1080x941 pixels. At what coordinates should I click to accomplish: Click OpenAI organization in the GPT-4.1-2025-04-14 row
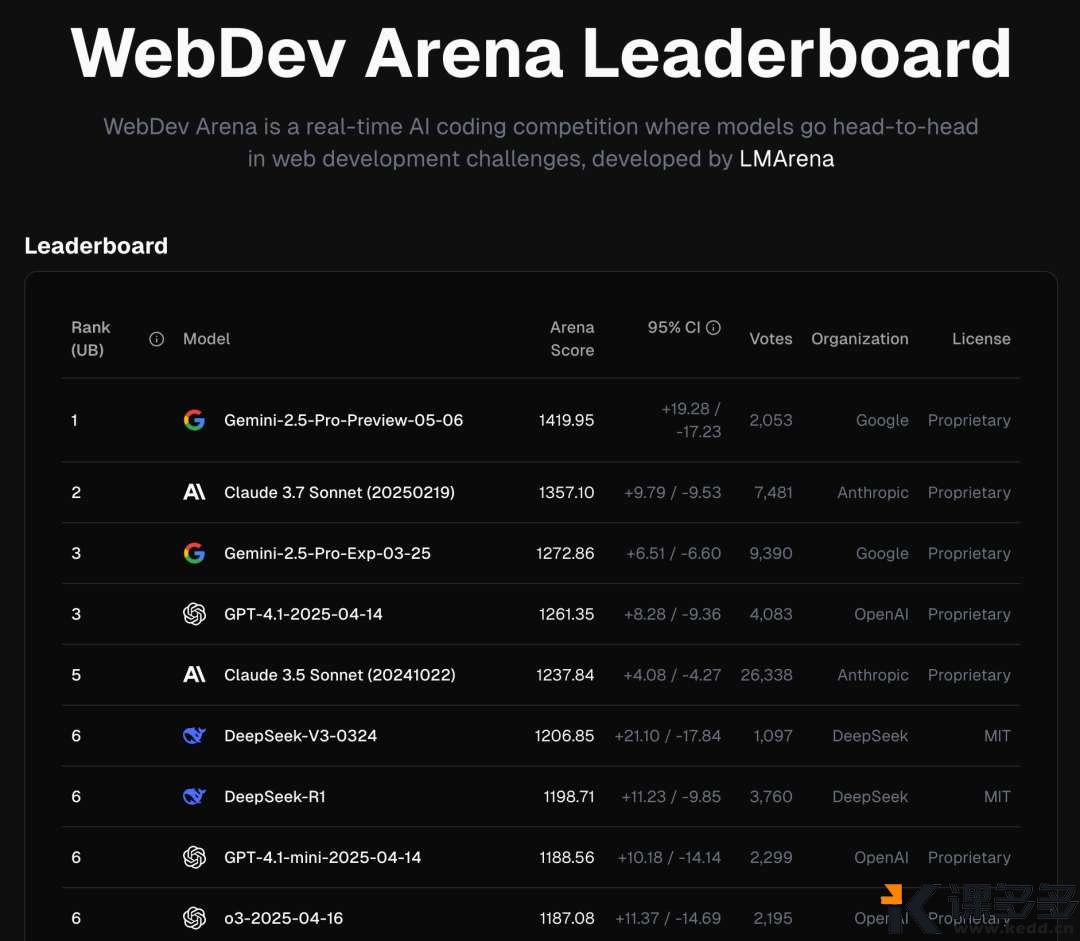click(882, 614)
